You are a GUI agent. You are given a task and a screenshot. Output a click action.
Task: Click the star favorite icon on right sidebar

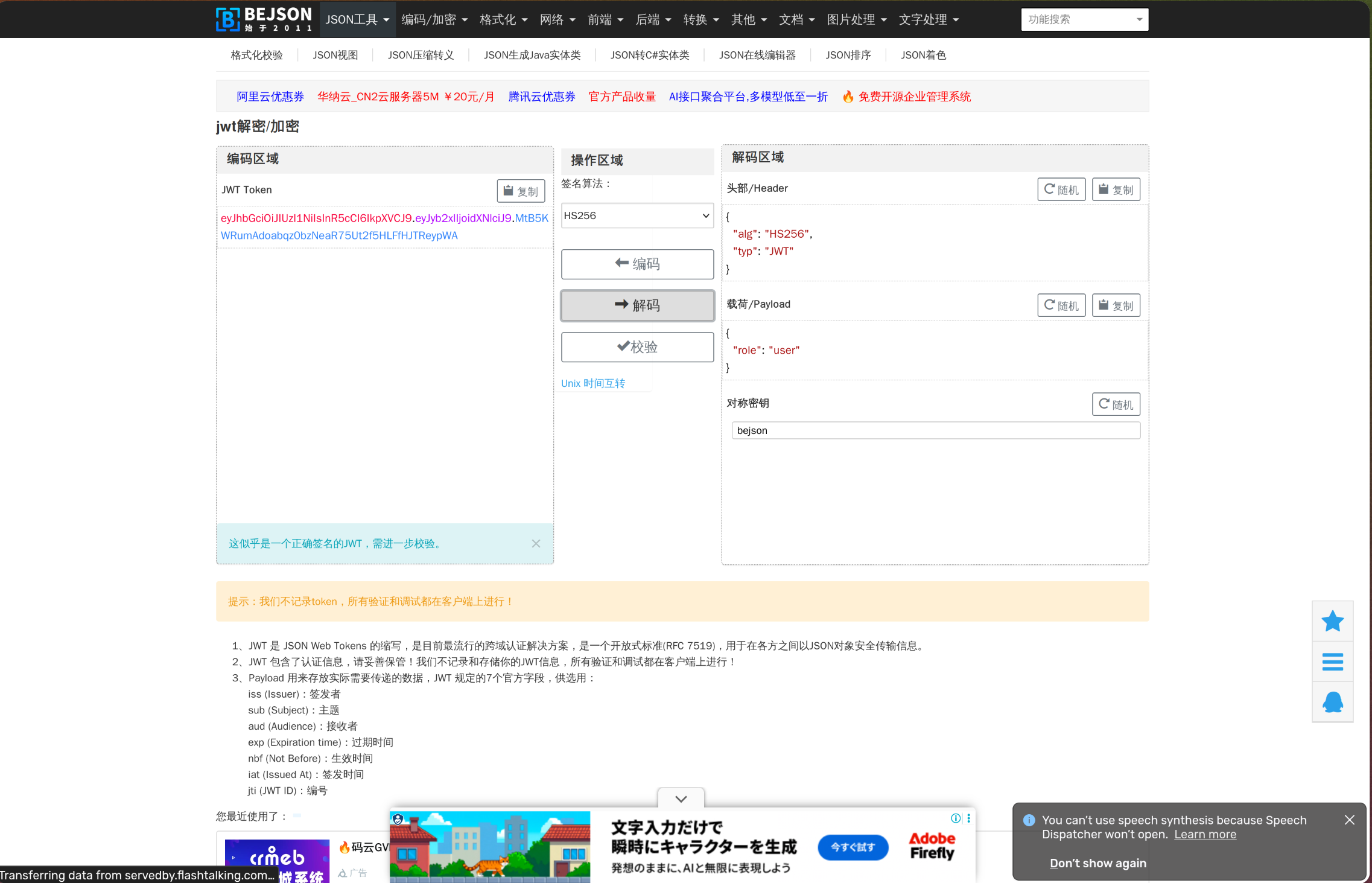point(1332,621)
